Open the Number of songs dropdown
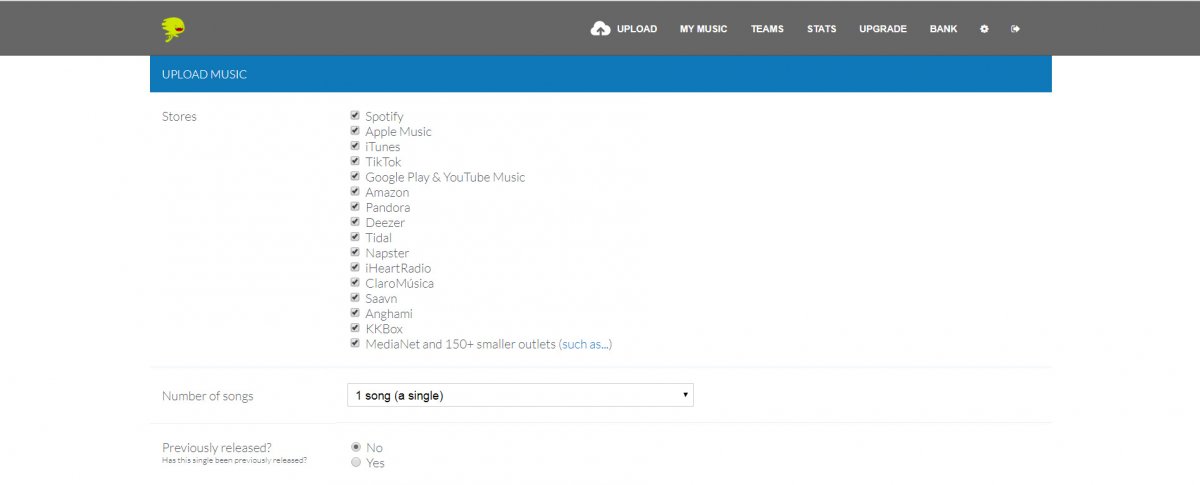1200x485 pixels. (520, 395)
